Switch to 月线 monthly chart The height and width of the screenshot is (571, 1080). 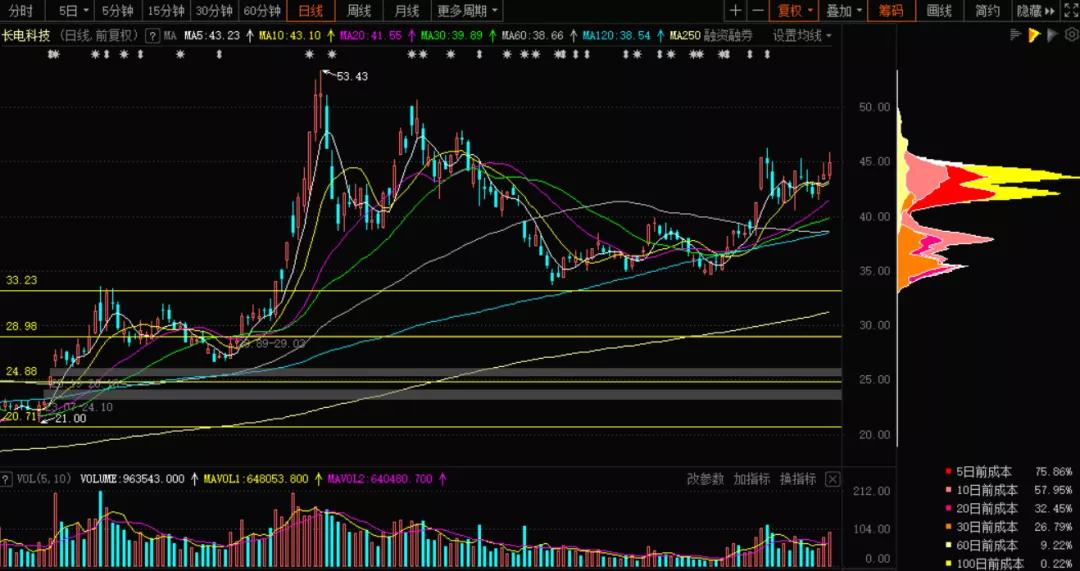(x=406, y=10)
